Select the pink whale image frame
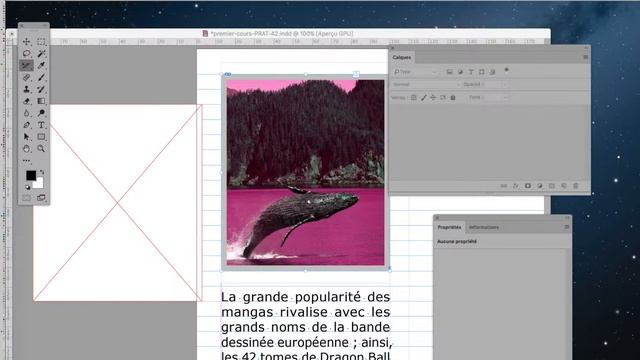 [x=305, y=172]
